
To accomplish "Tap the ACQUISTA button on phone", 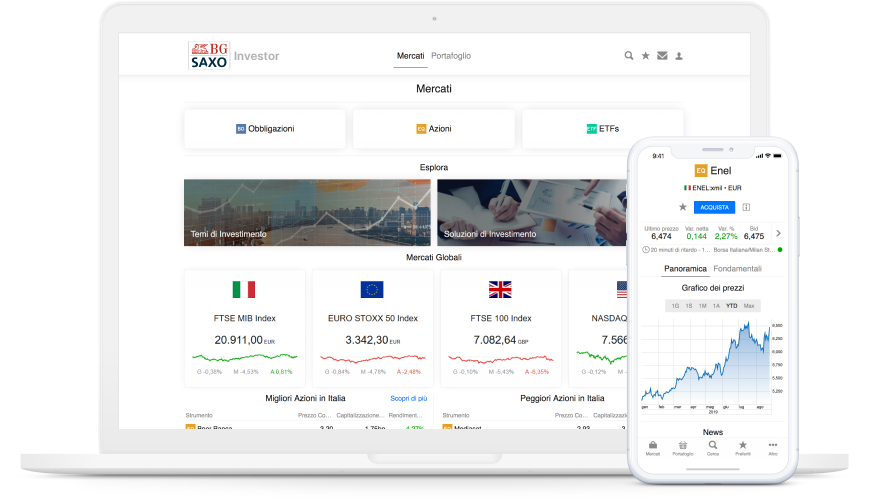I will 714,207.
